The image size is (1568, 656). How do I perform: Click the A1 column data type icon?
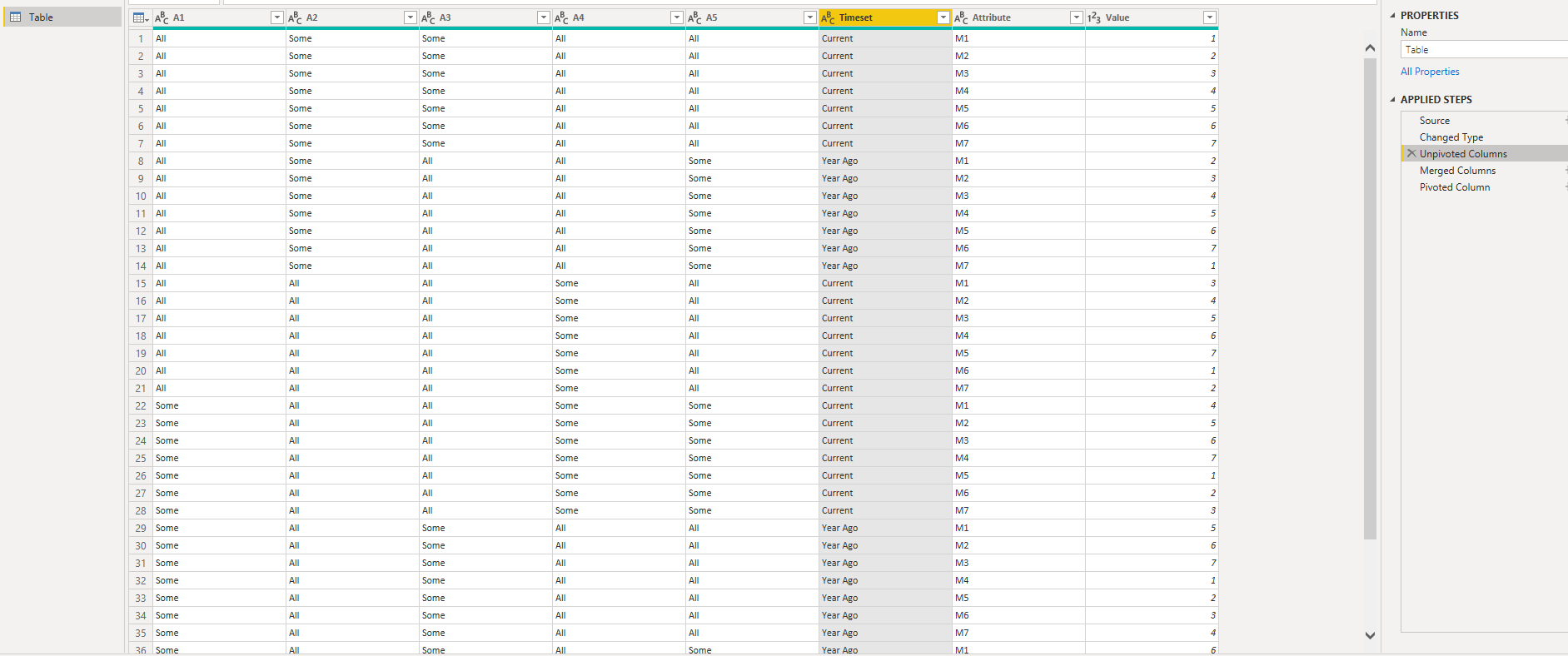click(x=162, y=17)
